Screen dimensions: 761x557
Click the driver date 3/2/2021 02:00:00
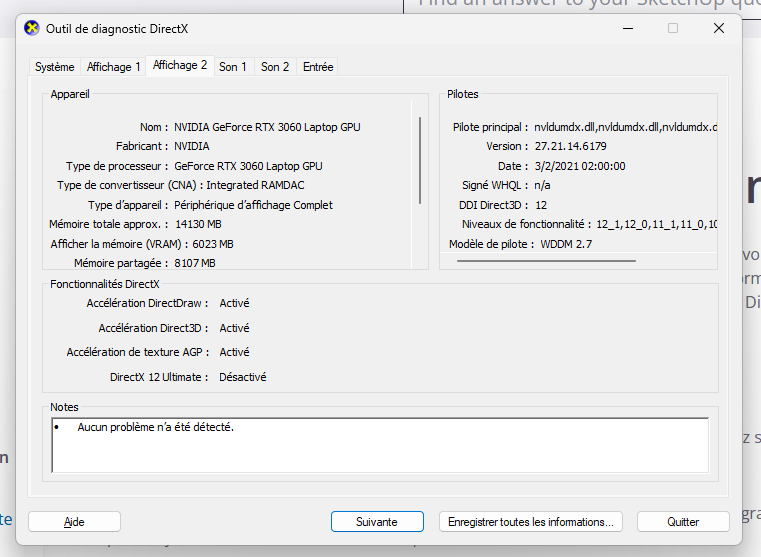tap(580, 166)
